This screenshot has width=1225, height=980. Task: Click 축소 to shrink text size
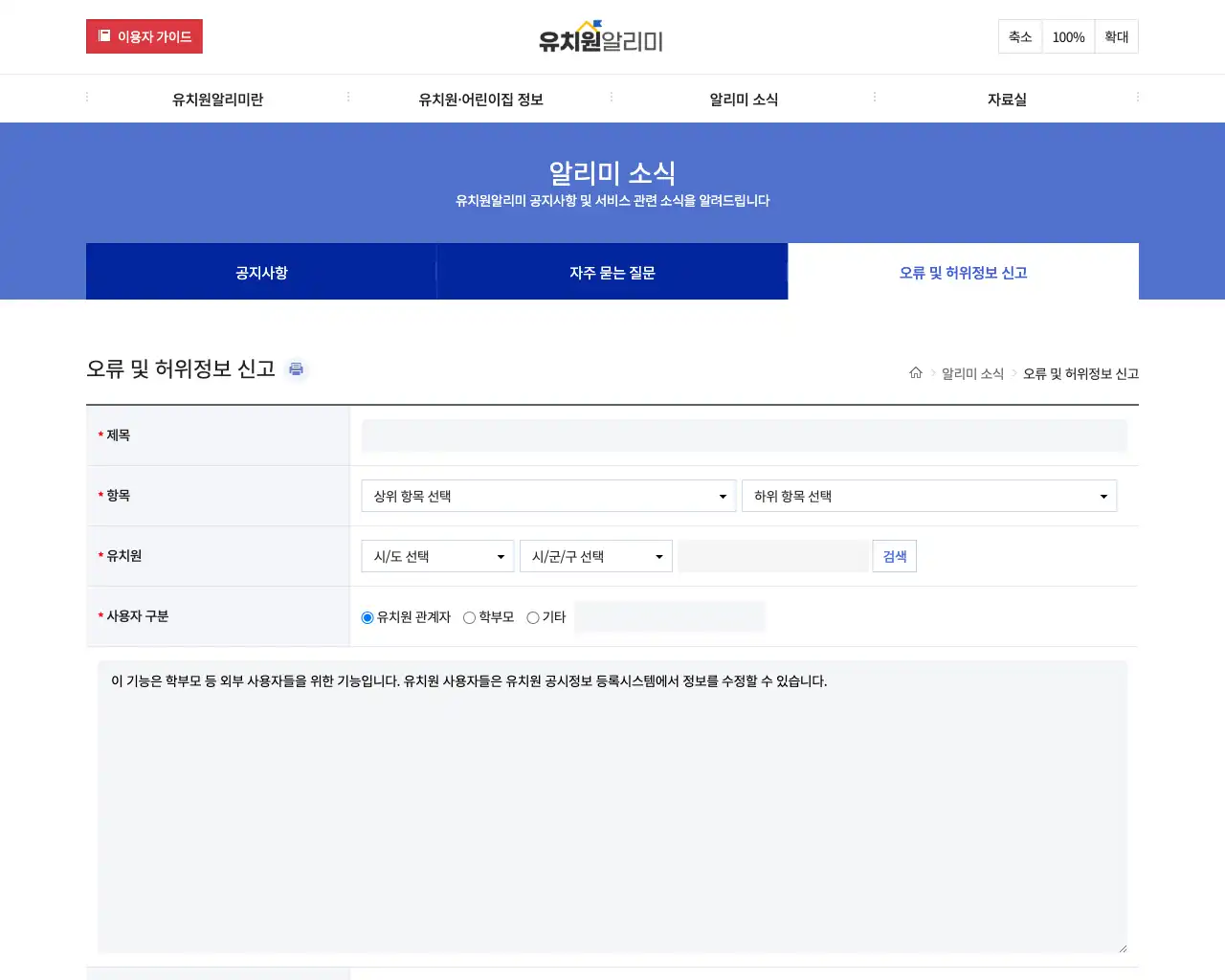pos(1020,36)
